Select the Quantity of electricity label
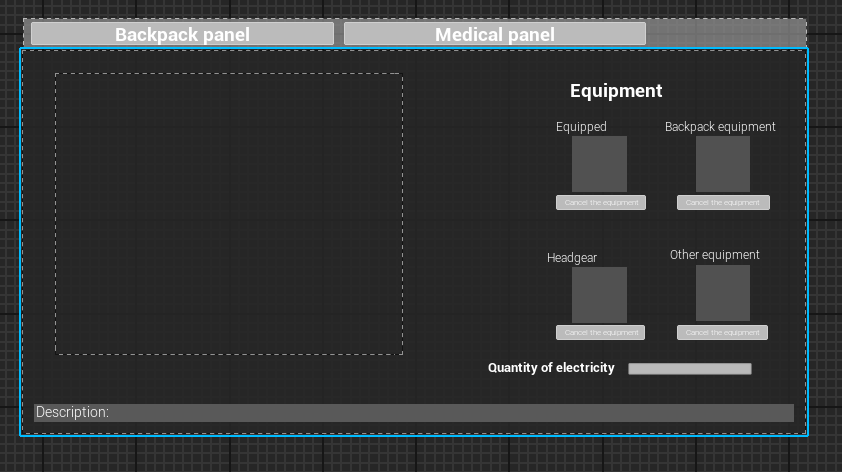The width and height of the screenshot is (842, 472). pyautogui.click(x=551, y=368)
